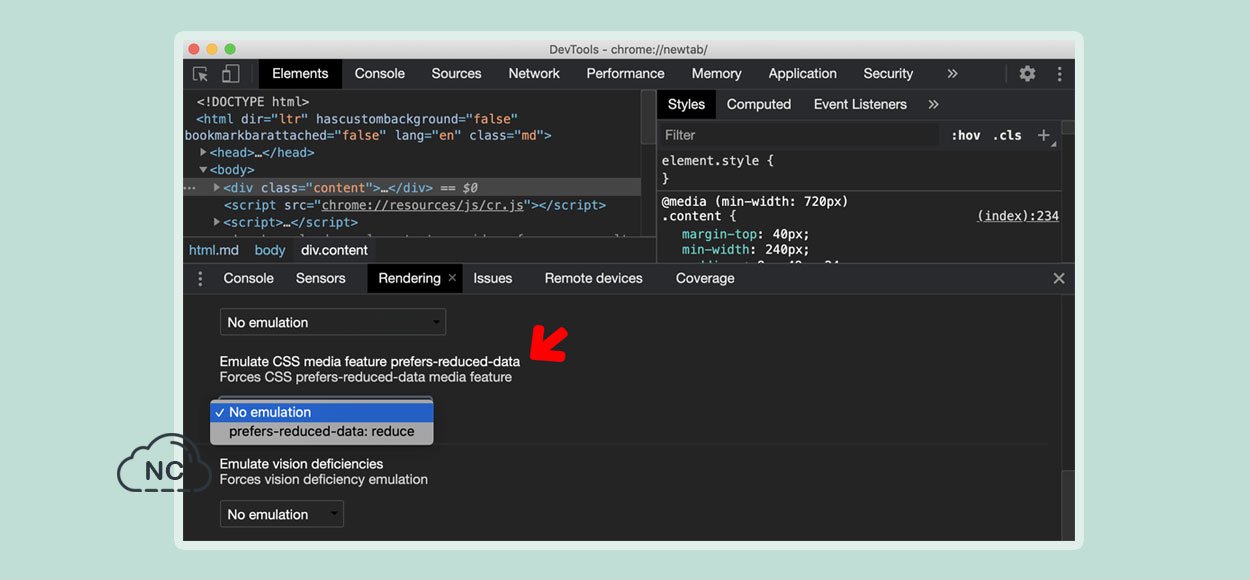Open drawer Console tab
This screenshot has height=580, width=1250.
click(249, 279)
